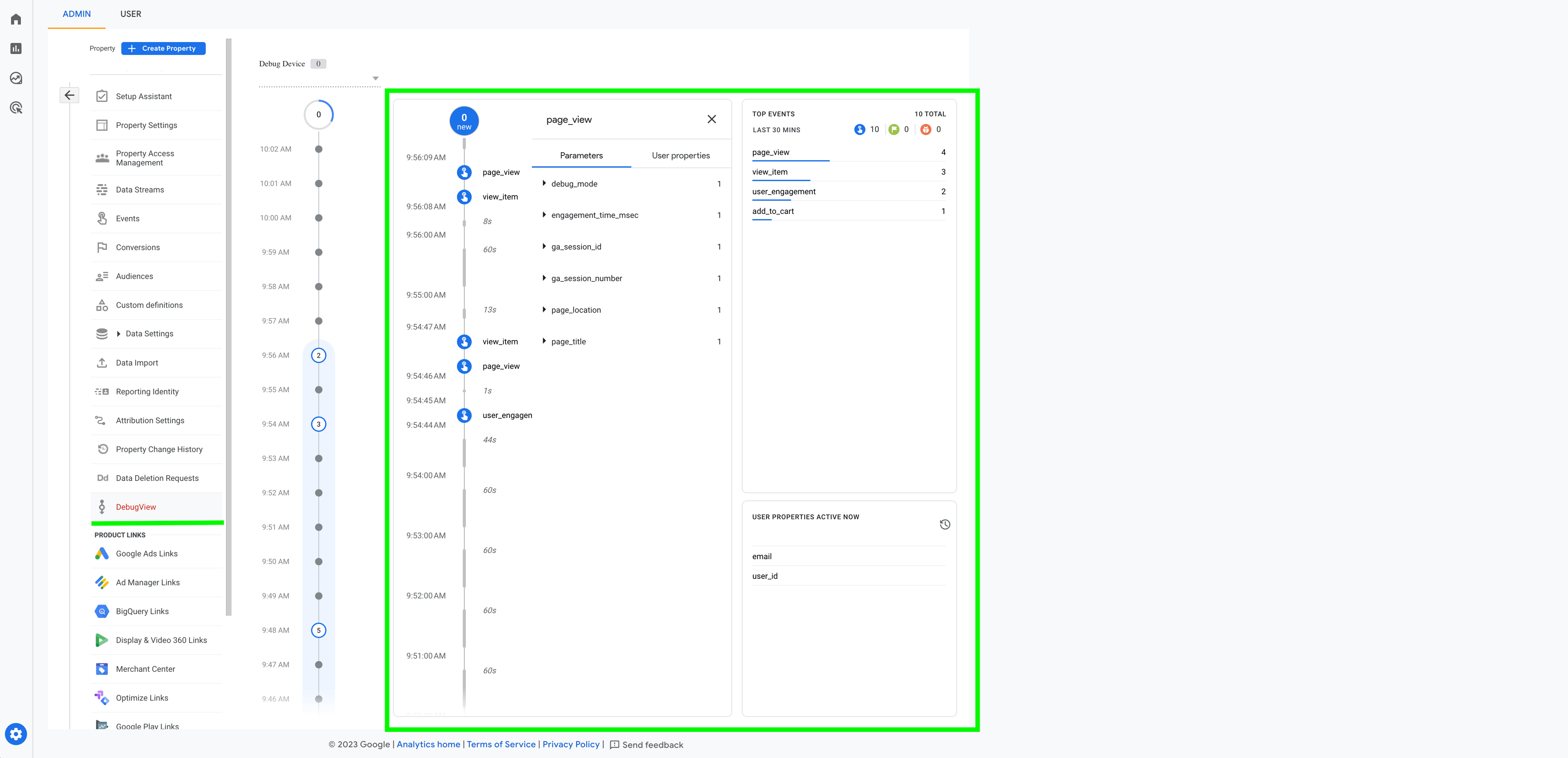Expand the page_location parameter
Screen dimensions: 1568x758
tap(544, 310)
